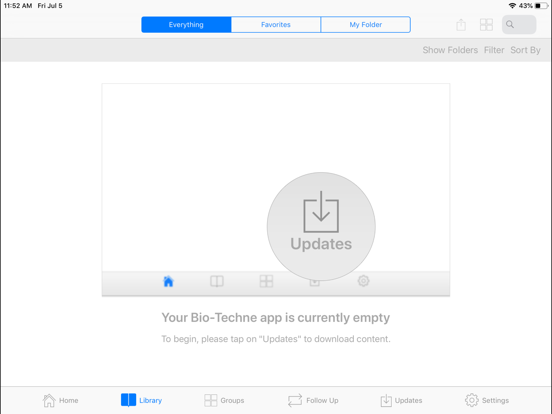Open the Sort By options

[525, 50]
